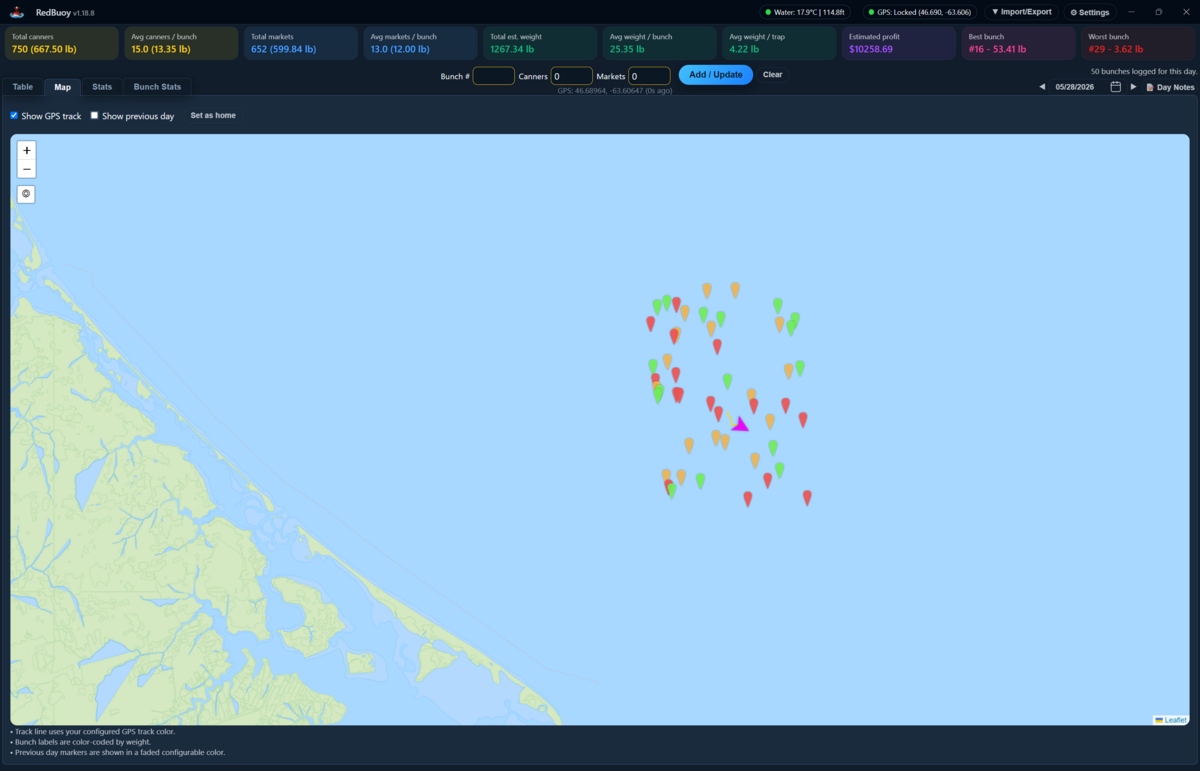Click the Worst bunch #29 card

pyautogui.click(x=1138, y=43)
